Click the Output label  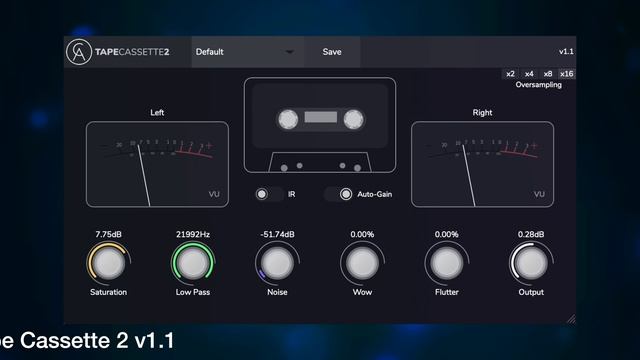pyautogui.click(x=531, y=292)
